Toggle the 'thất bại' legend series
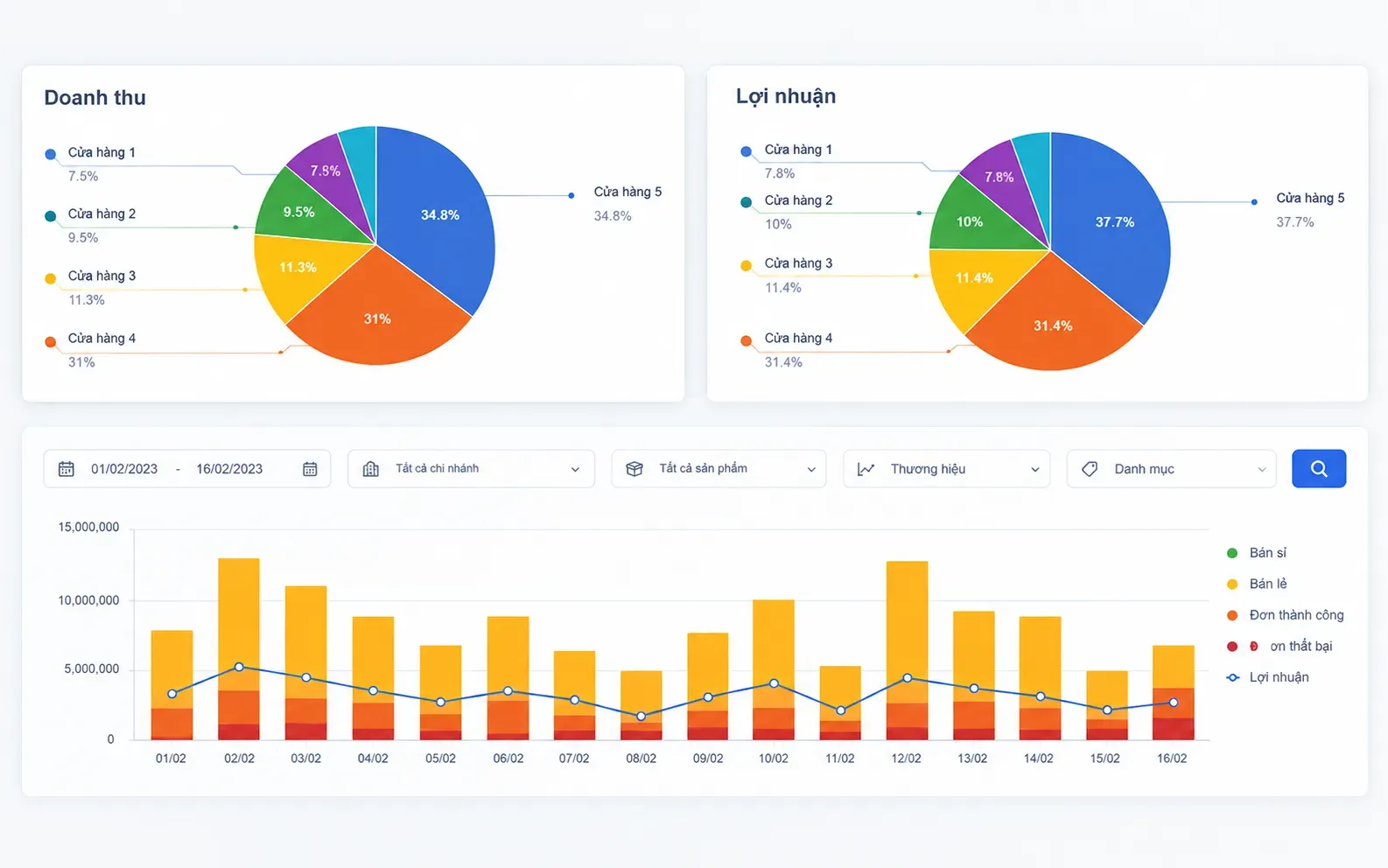Image resolution: width=1388 pixels, height=868 pixels. tap(1280, 647)
